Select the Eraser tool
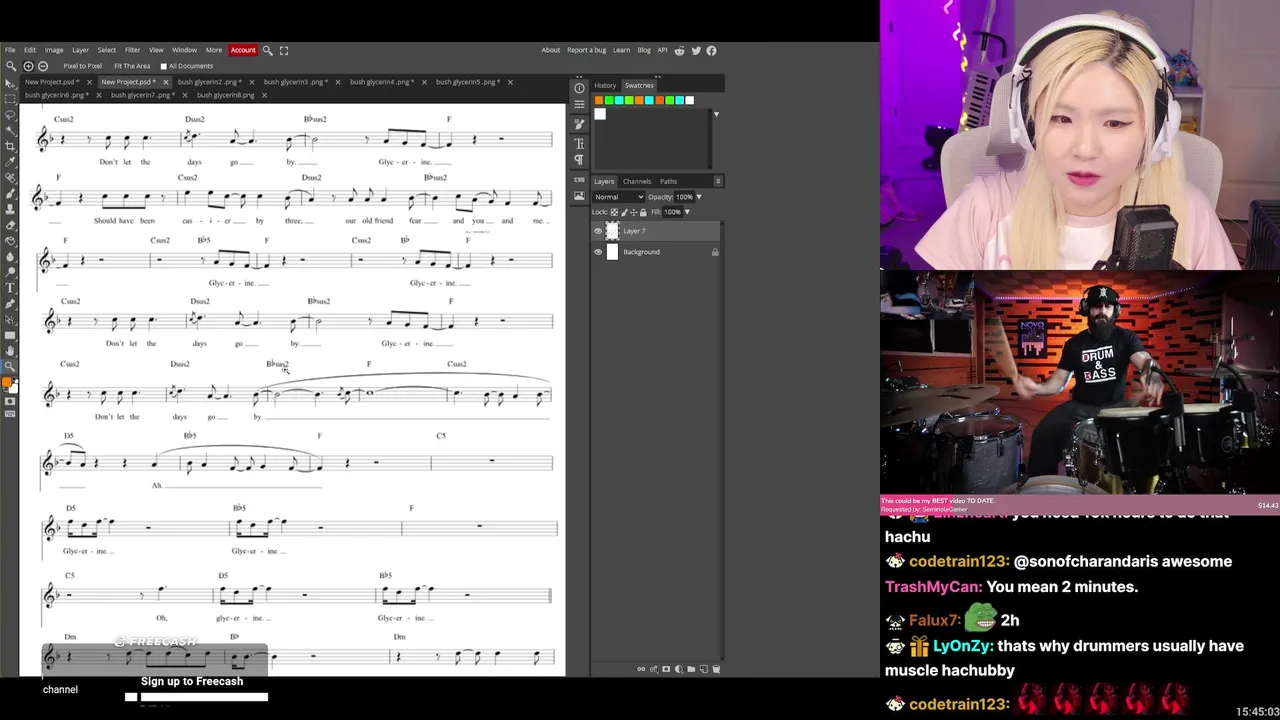 pyautogui.click(x=10, y=226)
